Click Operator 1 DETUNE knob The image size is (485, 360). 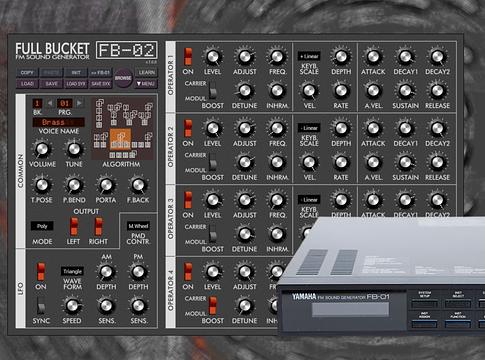tap(245, 91)
